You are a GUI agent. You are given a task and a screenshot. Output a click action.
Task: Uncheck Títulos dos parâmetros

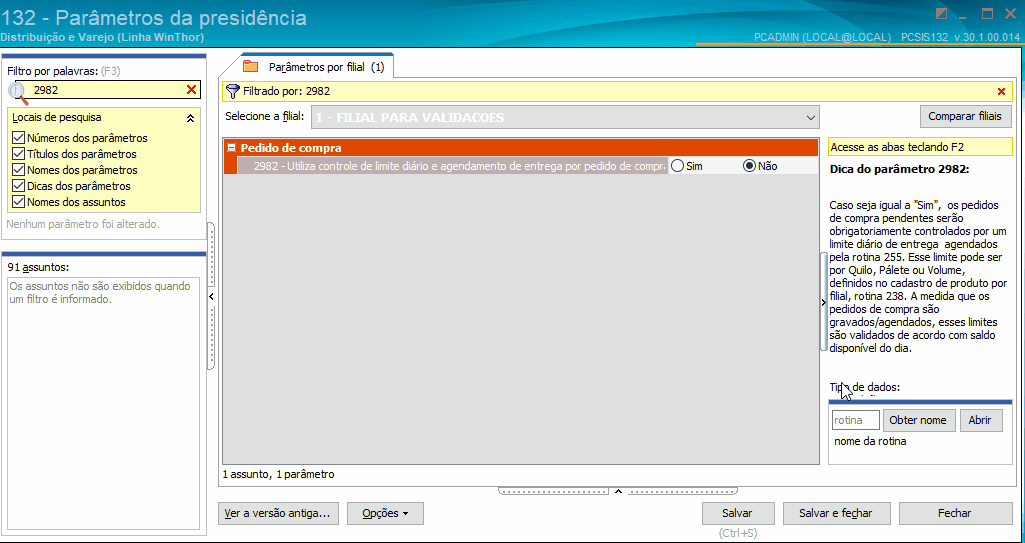pos(18,154)
